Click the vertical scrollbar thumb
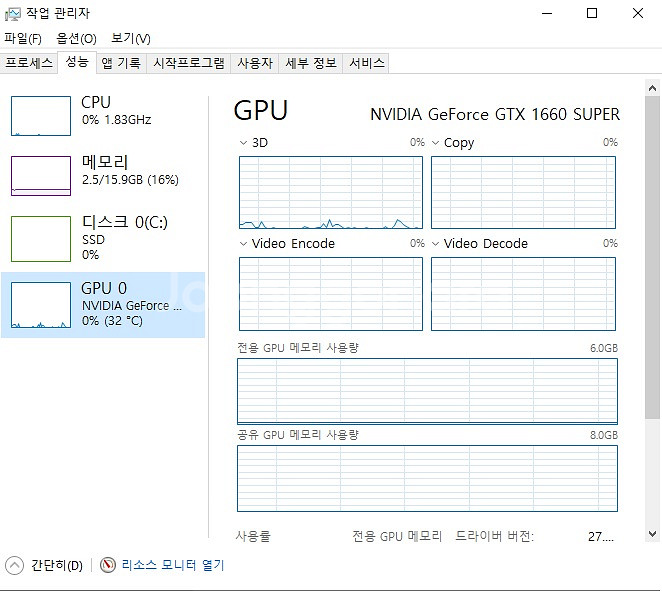662x591 pixels. point(652,258)
